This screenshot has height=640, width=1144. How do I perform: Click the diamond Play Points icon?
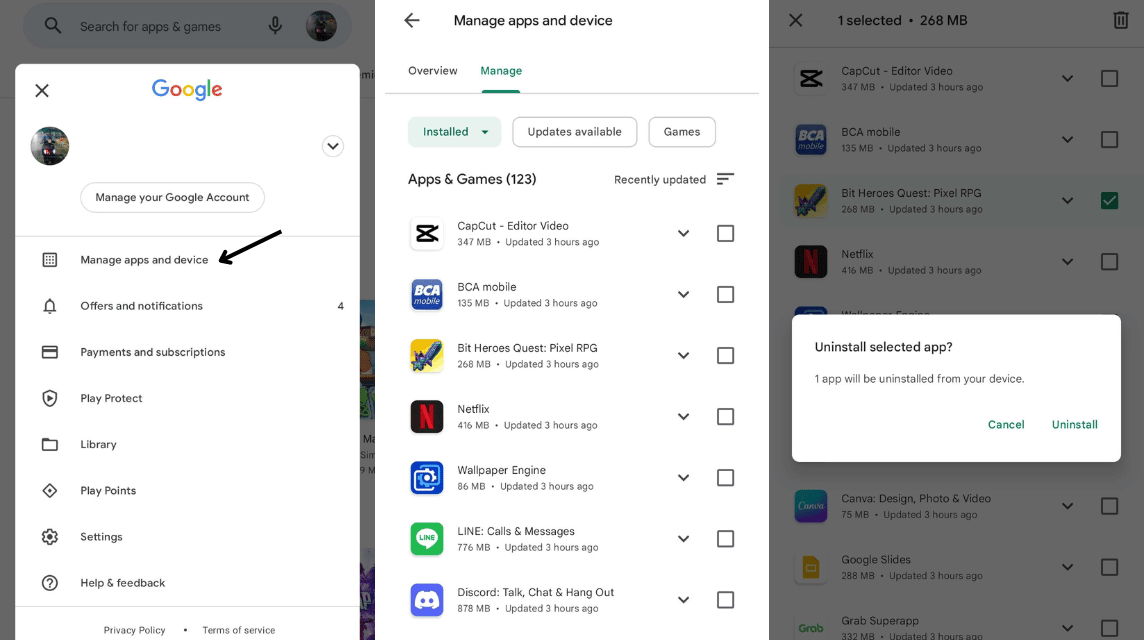50,490
